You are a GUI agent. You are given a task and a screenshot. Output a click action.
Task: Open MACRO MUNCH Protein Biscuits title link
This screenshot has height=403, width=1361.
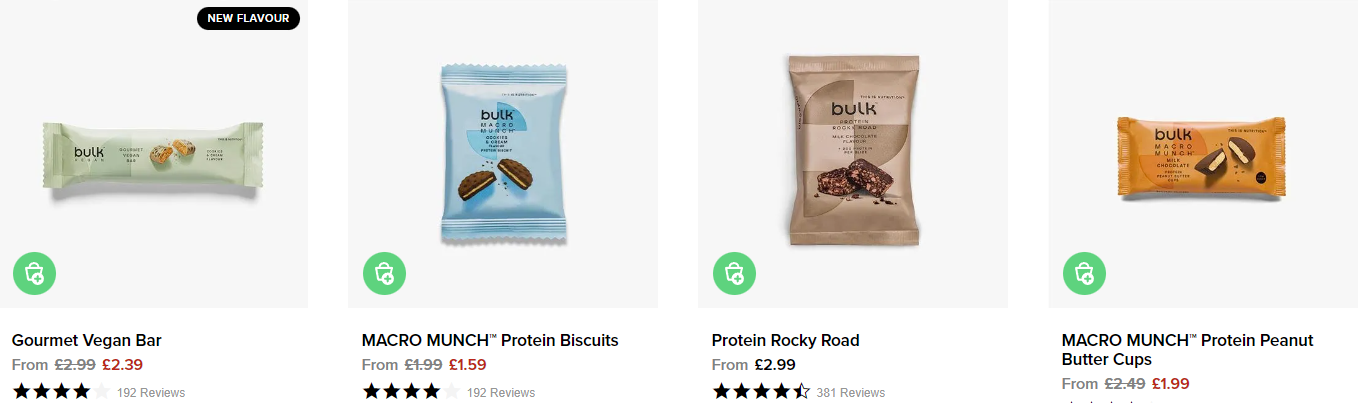[490, 340]
